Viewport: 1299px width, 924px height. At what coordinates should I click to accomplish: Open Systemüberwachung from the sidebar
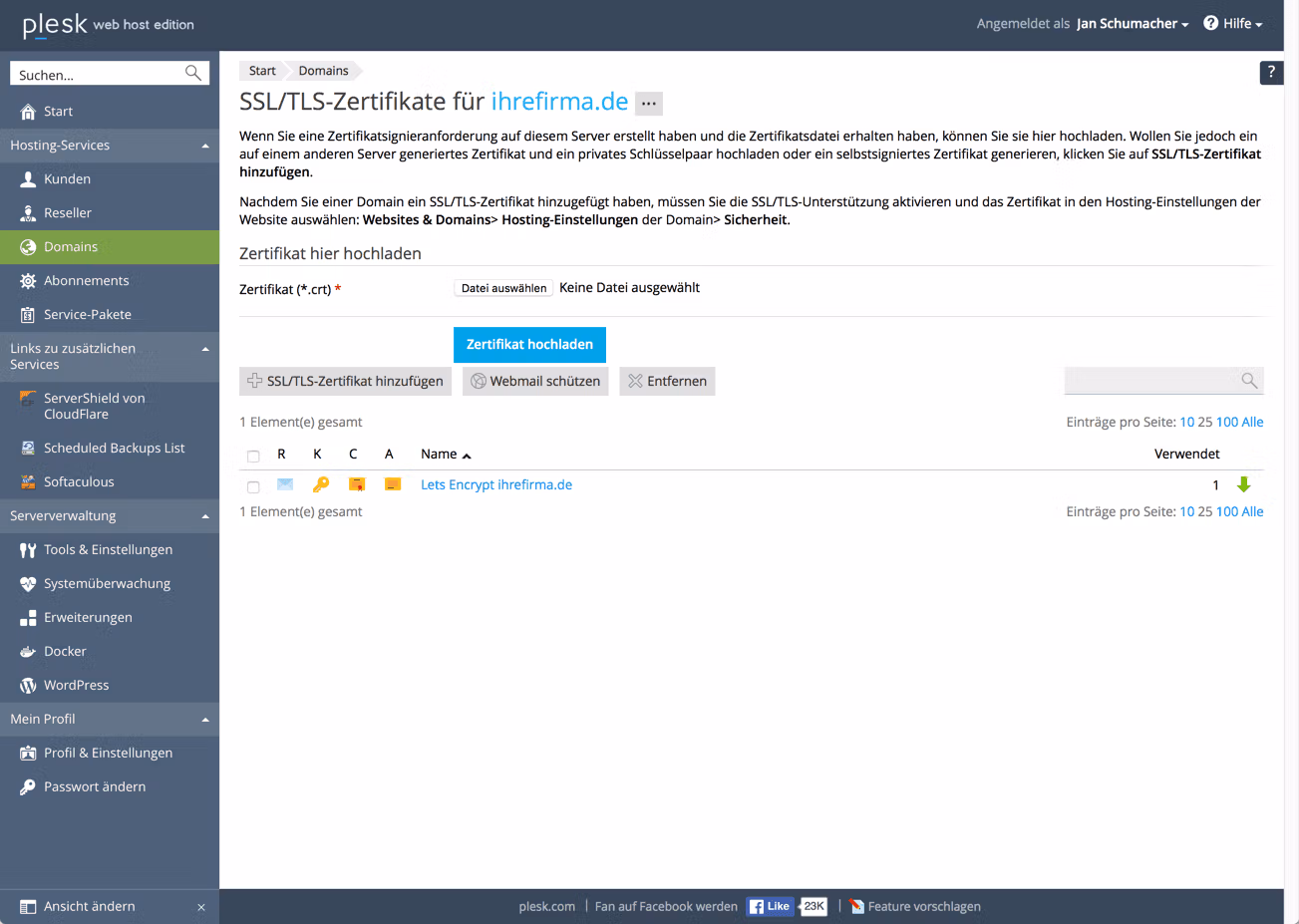click(107, 583)
